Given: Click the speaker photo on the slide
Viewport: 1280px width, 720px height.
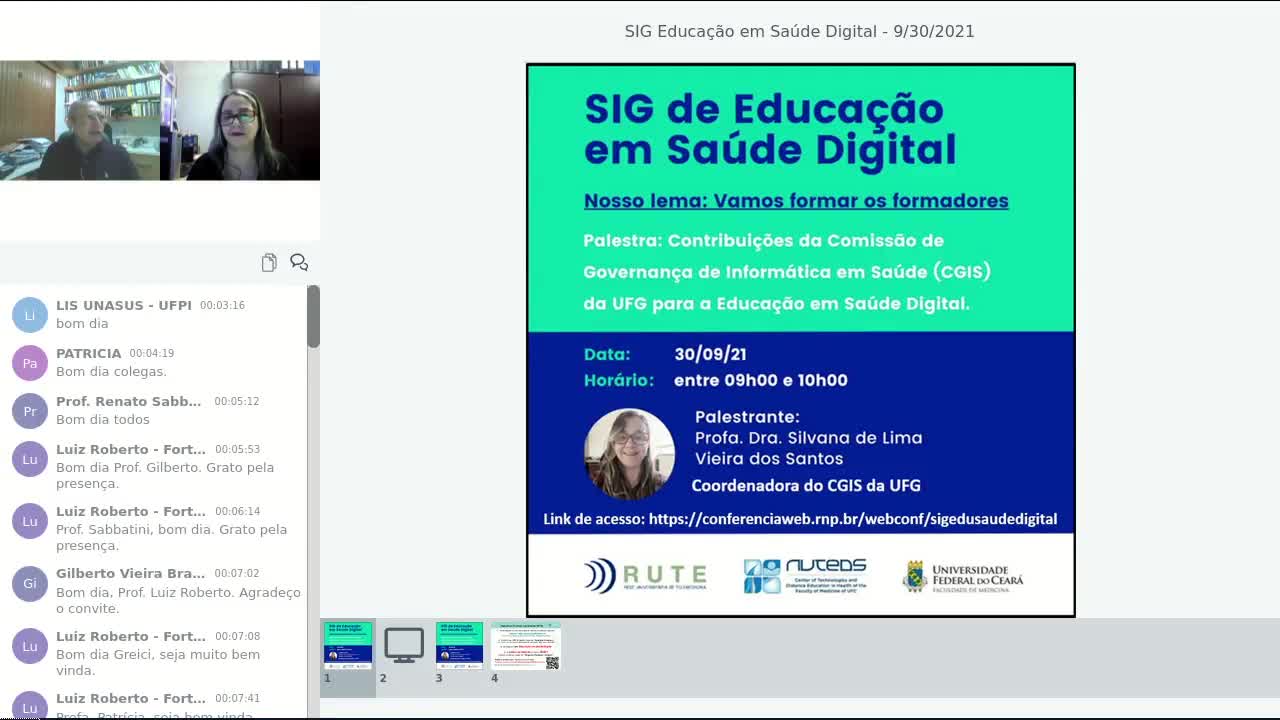Looking at the screenshot, I should (629, 453).
